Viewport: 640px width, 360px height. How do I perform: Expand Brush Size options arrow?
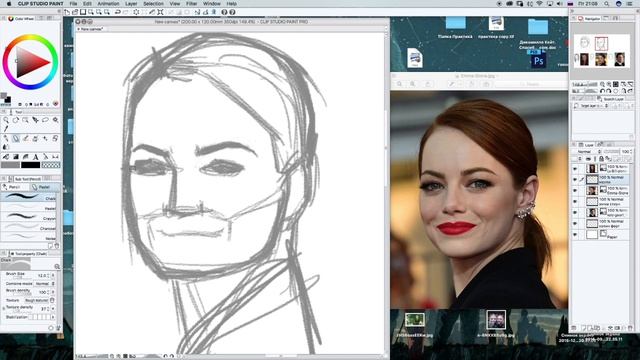pos(53,276)
